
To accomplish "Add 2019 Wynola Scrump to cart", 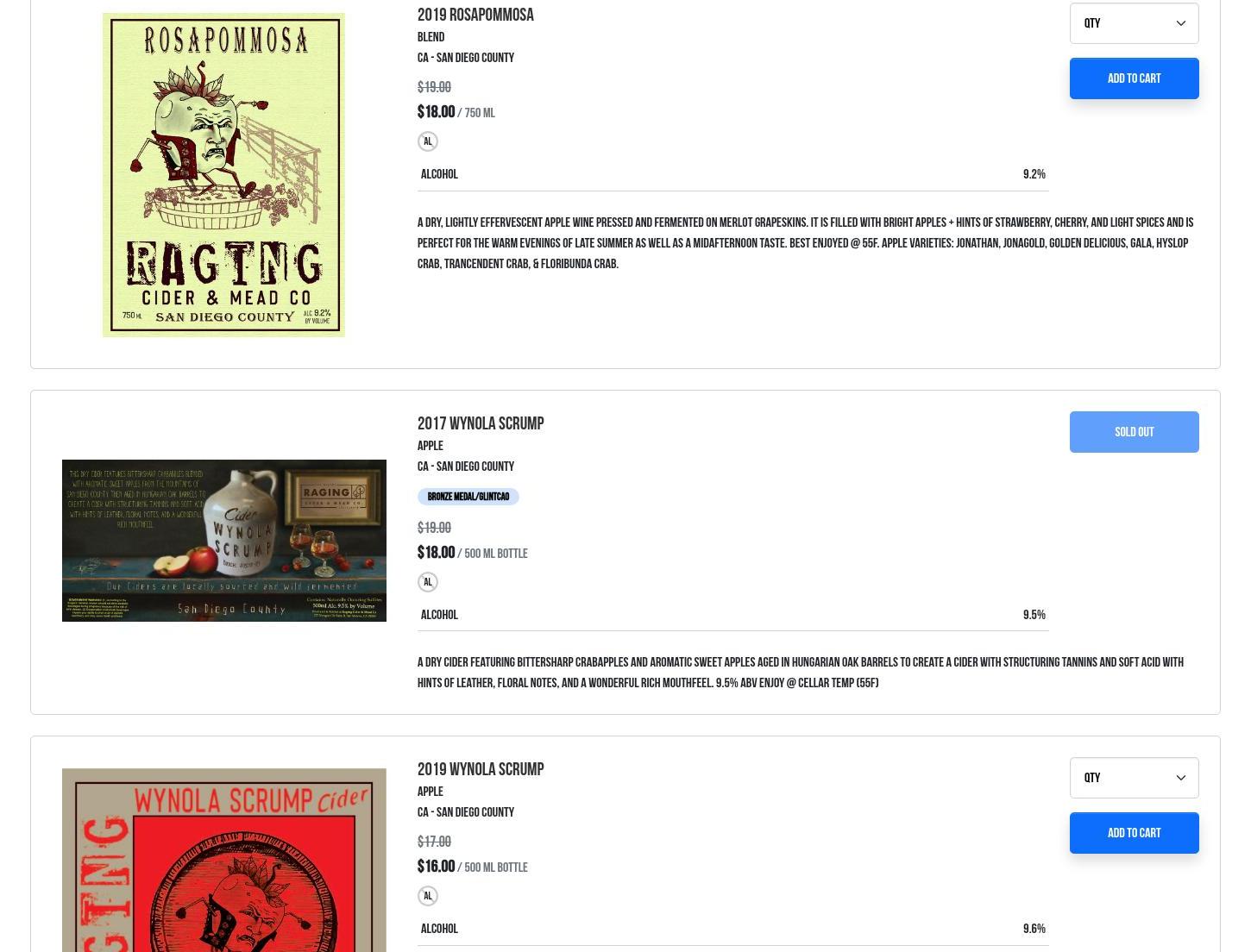I will point(1134,833).
